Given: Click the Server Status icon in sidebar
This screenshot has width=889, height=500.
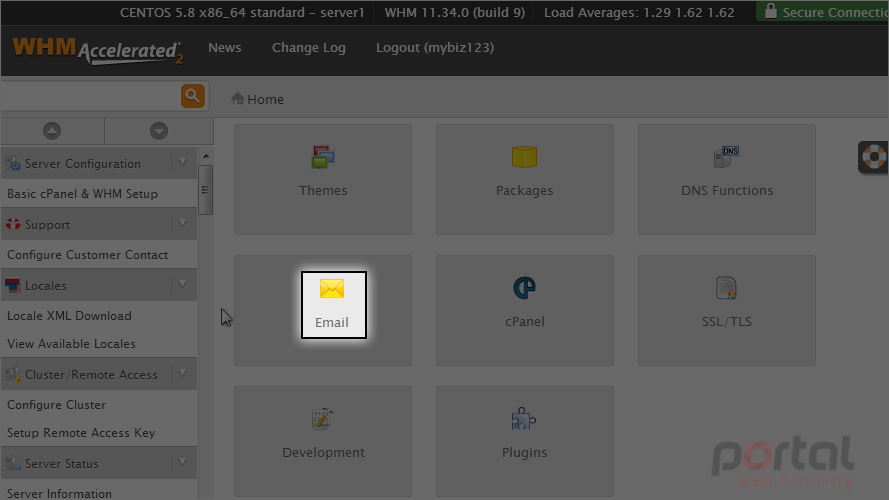Looking at the screenshot, I should [x=12, y=463].
